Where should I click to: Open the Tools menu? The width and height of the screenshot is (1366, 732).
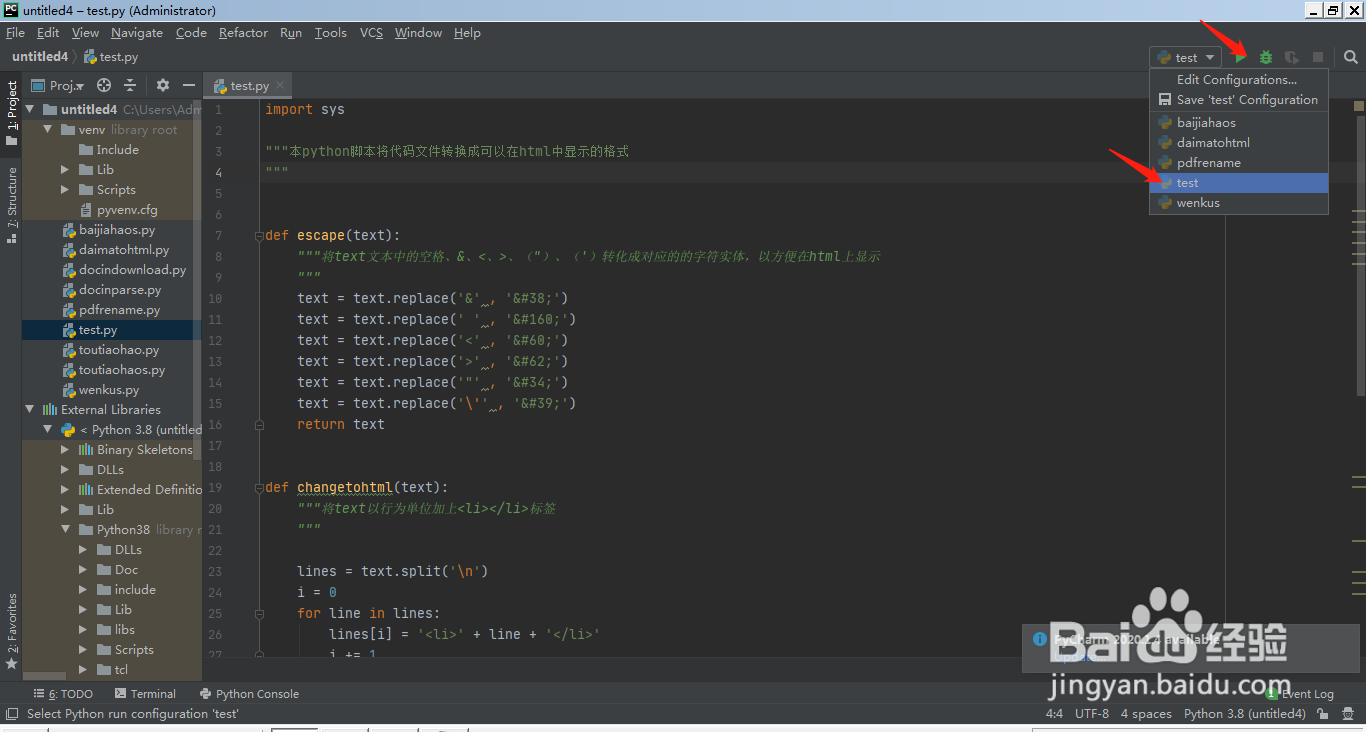coord(331,33)
